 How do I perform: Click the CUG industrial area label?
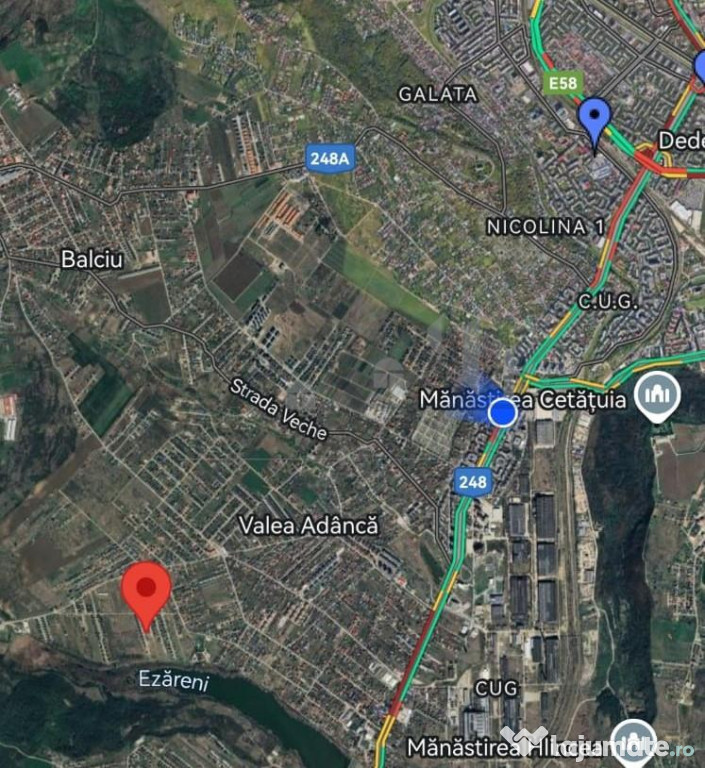click(496, 689)
